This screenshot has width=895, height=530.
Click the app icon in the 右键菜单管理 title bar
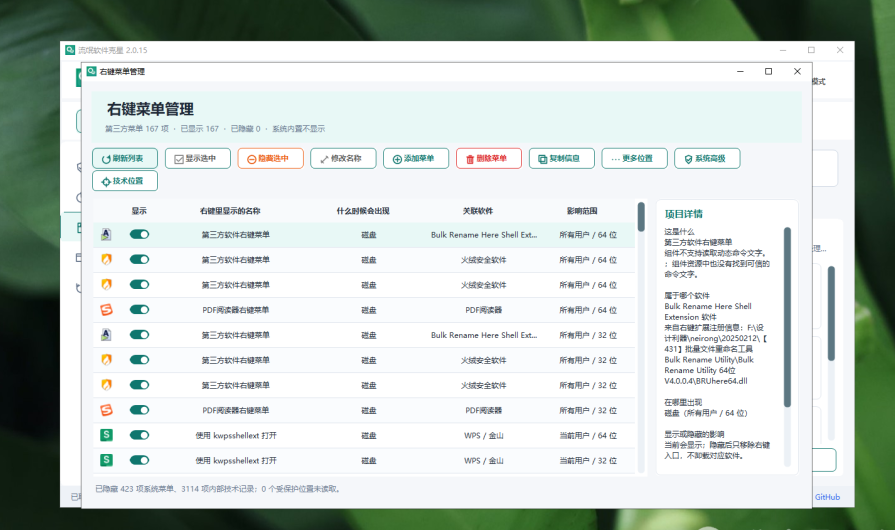pyautogui.click(x=91, y=71)
